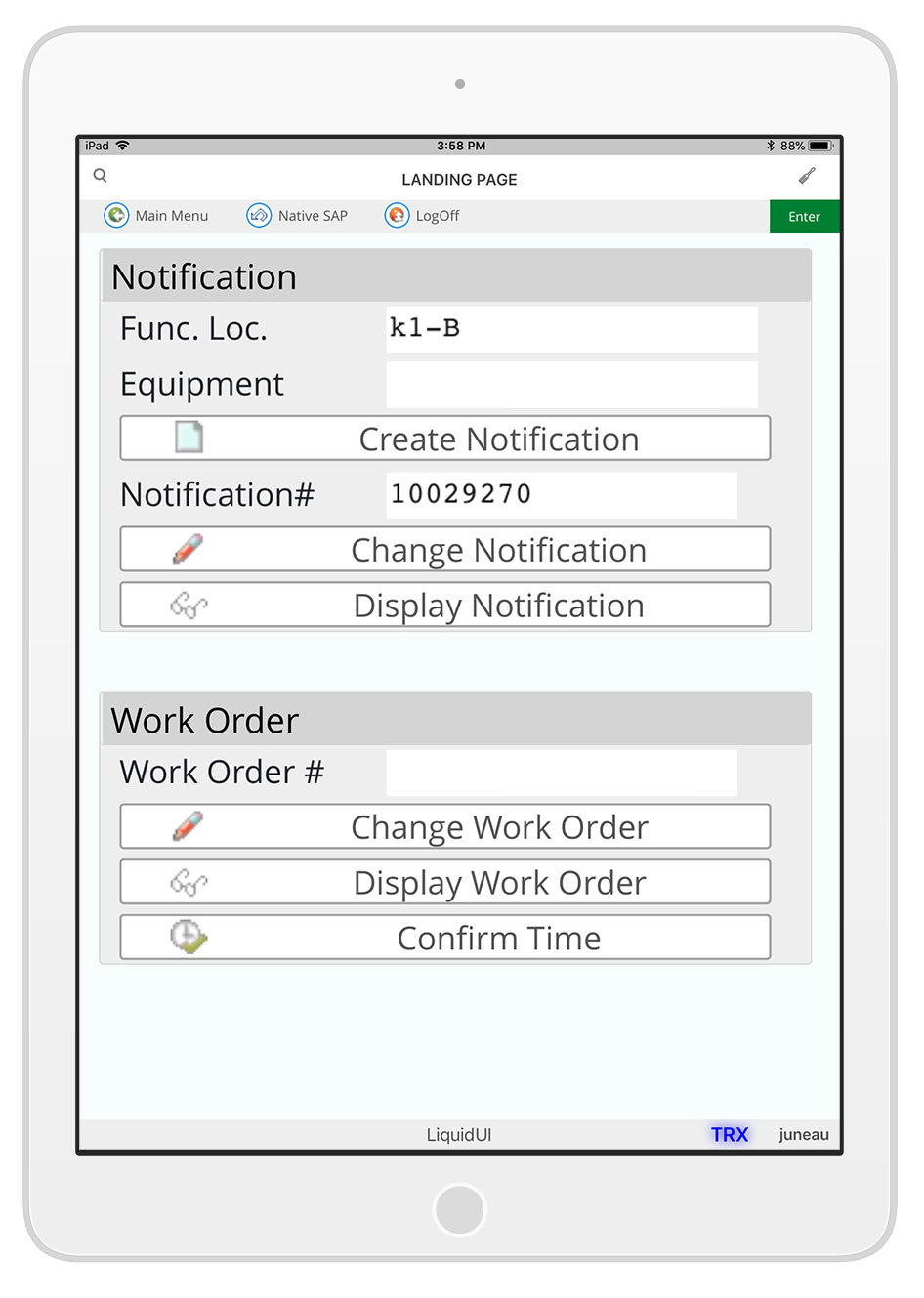The width and height of the screenshot is (924, 1298).
Task: Click the Change Work Order pencil icon
Action: pyautogui.click(x=189, y=826)
